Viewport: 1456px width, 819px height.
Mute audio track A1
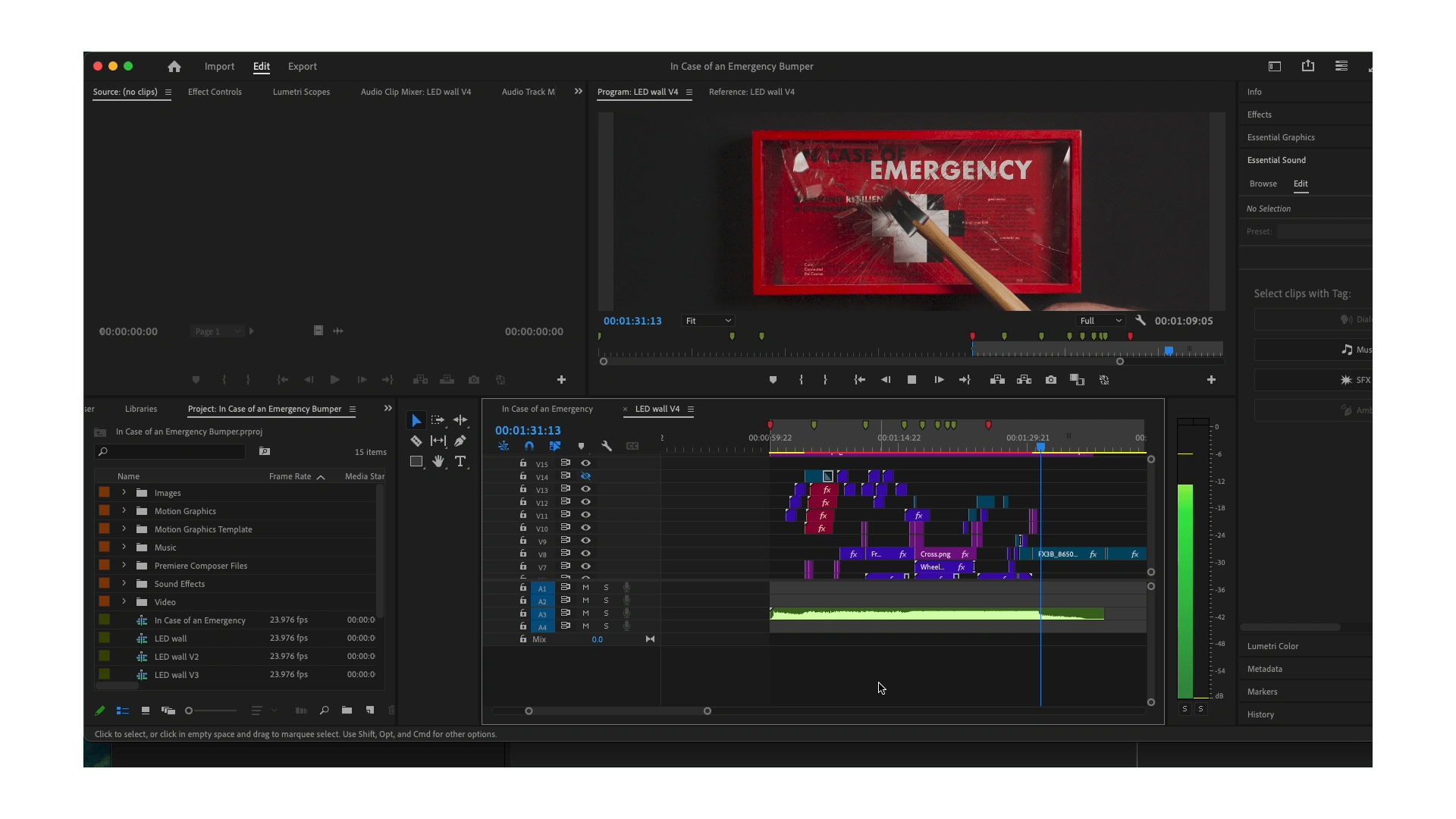point(585,588)
